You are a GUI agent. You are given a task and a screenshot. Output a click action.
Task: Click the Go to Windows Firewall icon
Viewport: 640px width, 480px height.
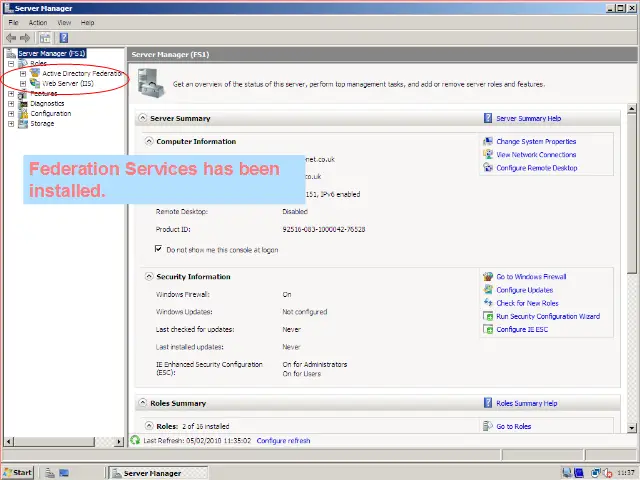tap(488, 276)
